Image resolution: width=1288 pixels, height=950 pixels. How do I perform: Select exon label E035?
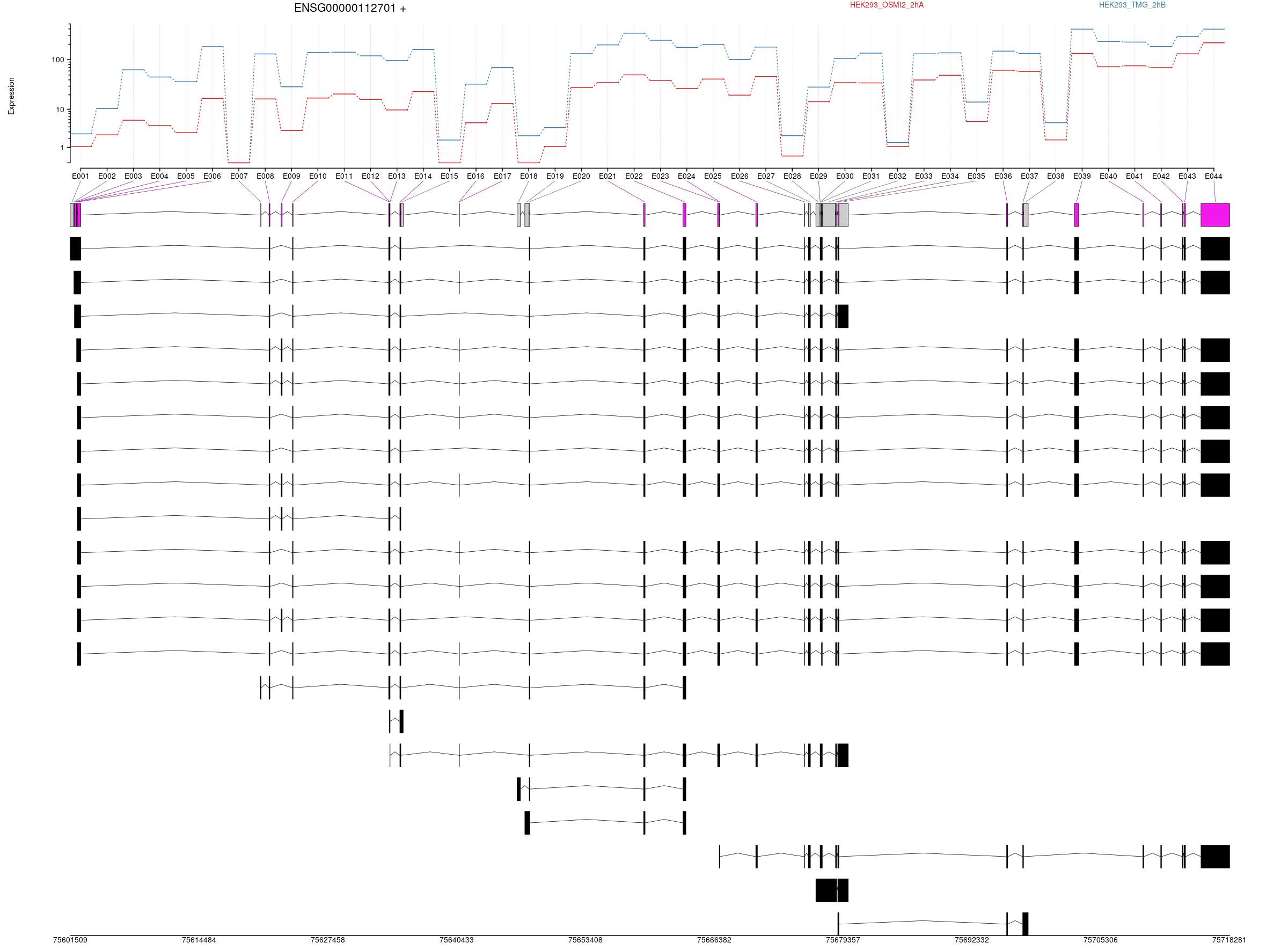[x=976, y=177]
